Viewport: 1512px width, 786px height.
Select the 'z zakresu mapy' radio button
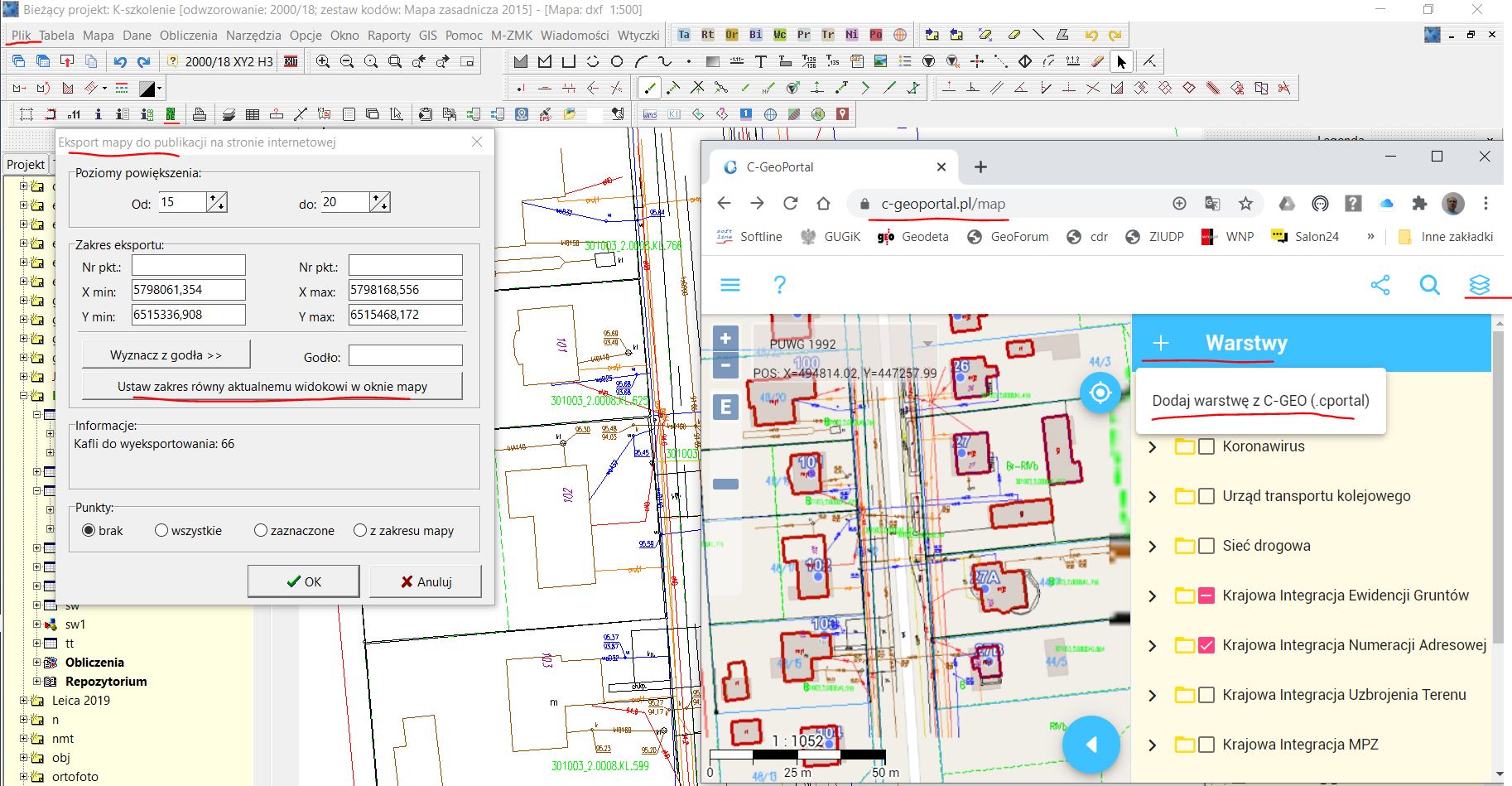click(x=360, y=530)
